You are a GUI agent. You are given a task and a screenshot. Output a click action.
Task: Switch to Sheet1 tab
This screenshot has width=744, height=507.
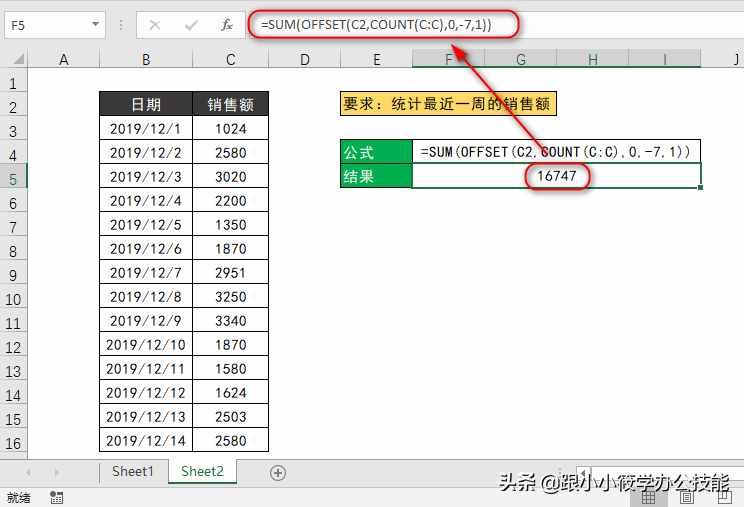point(133,471)
